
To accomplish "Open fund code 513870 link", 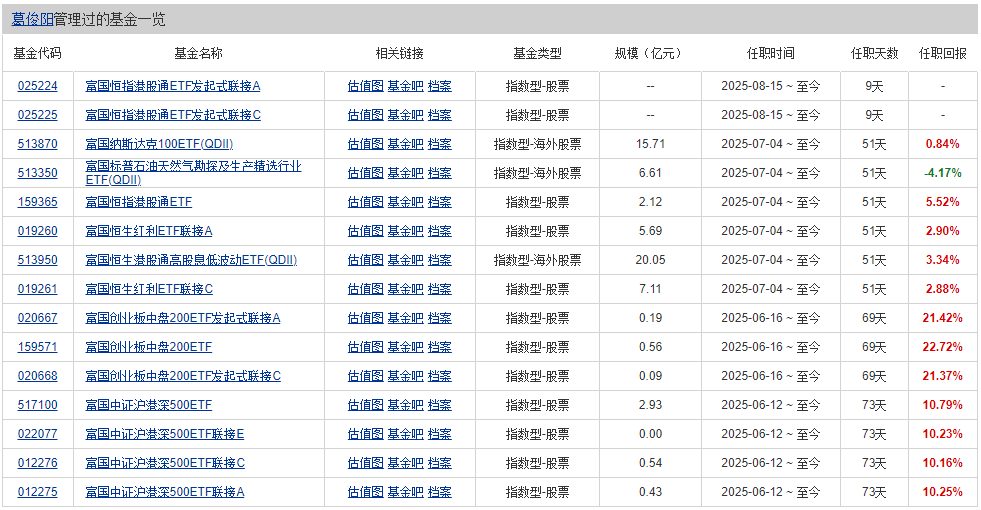I will [38, 144].
